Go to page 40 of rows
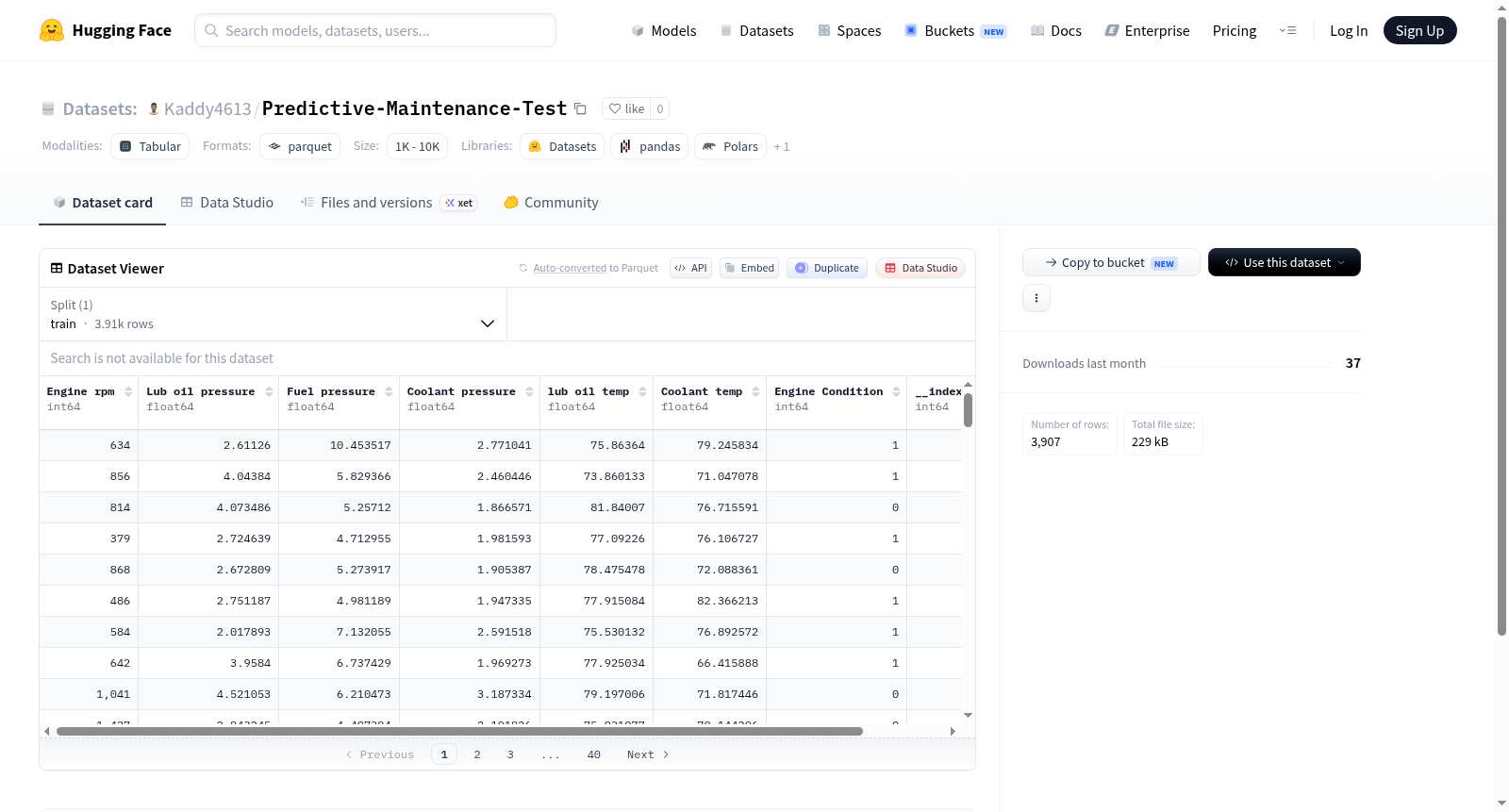Viewport: 1509px width, 812px height. [x=593, y=754]
